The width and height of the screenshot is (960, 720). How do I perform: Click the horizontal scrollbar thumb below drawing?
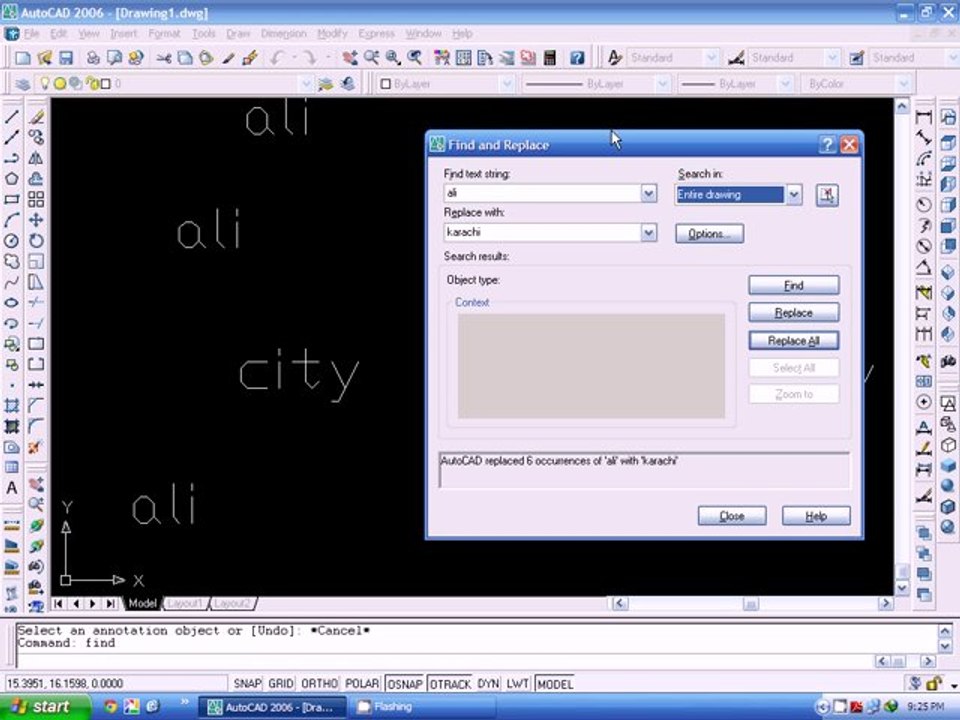[751, 604]
